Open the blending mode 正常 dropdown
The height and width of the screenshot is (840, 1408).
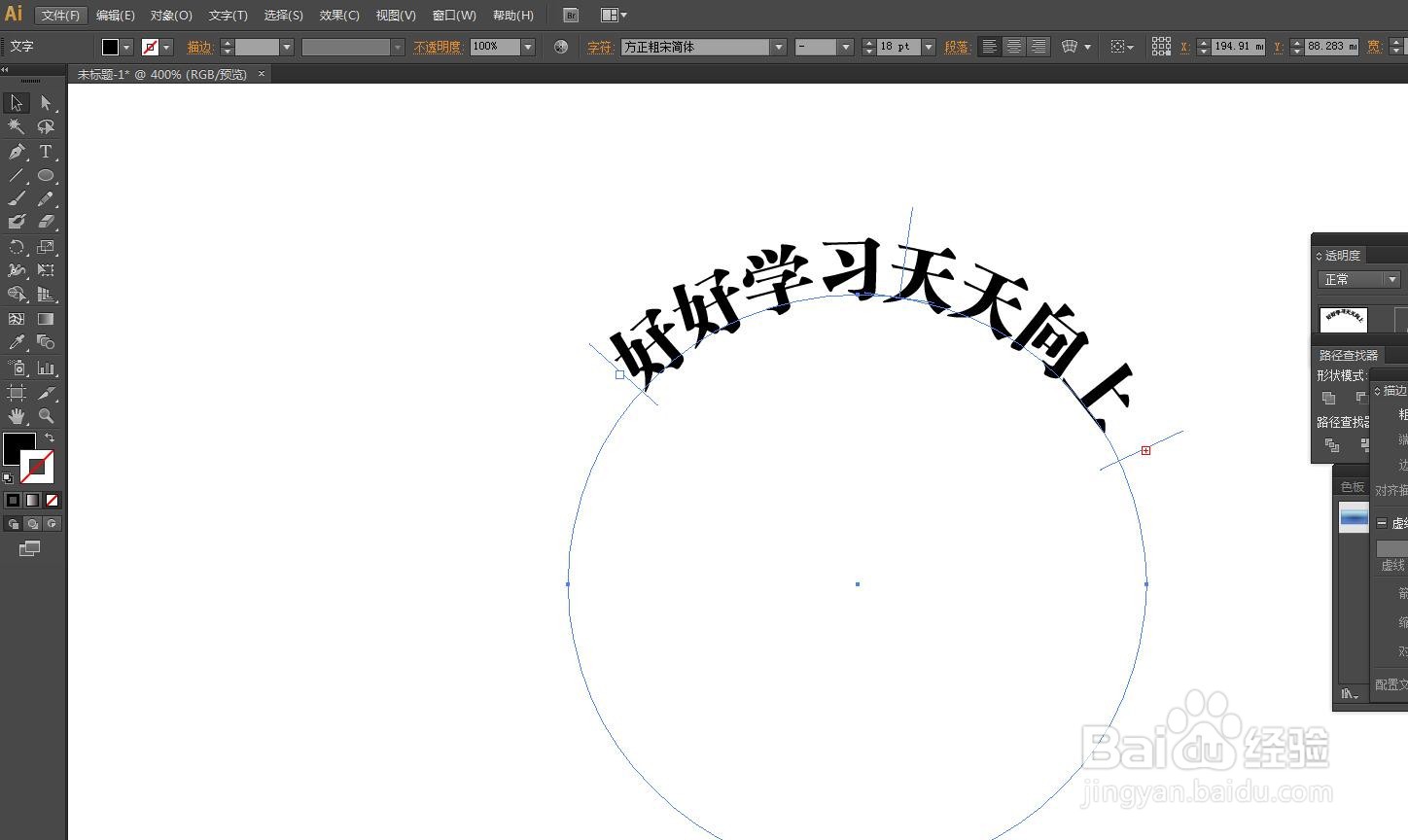click(1358, 279)
